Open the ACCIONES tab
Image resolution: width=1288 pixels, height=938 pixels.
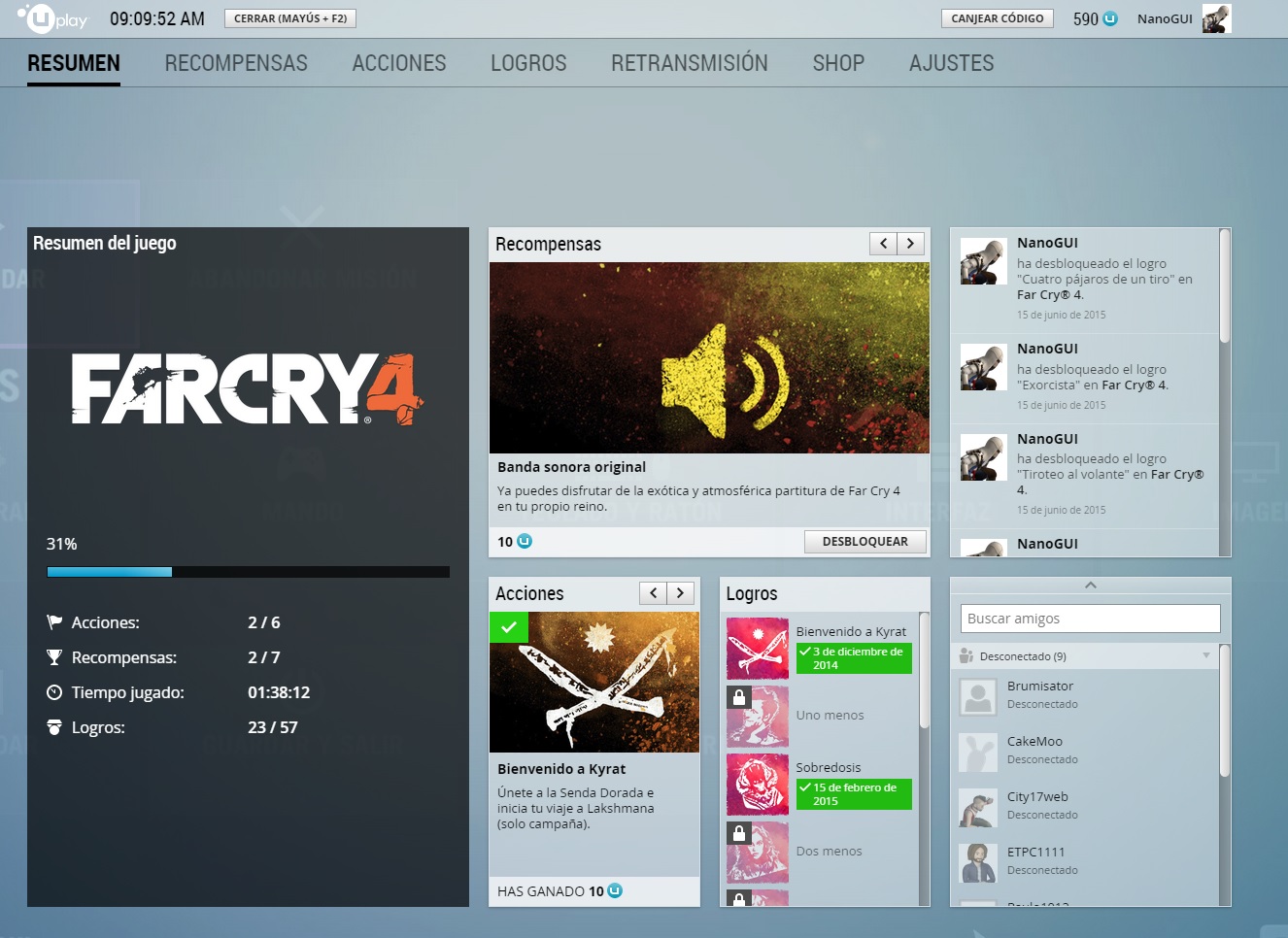399,63
